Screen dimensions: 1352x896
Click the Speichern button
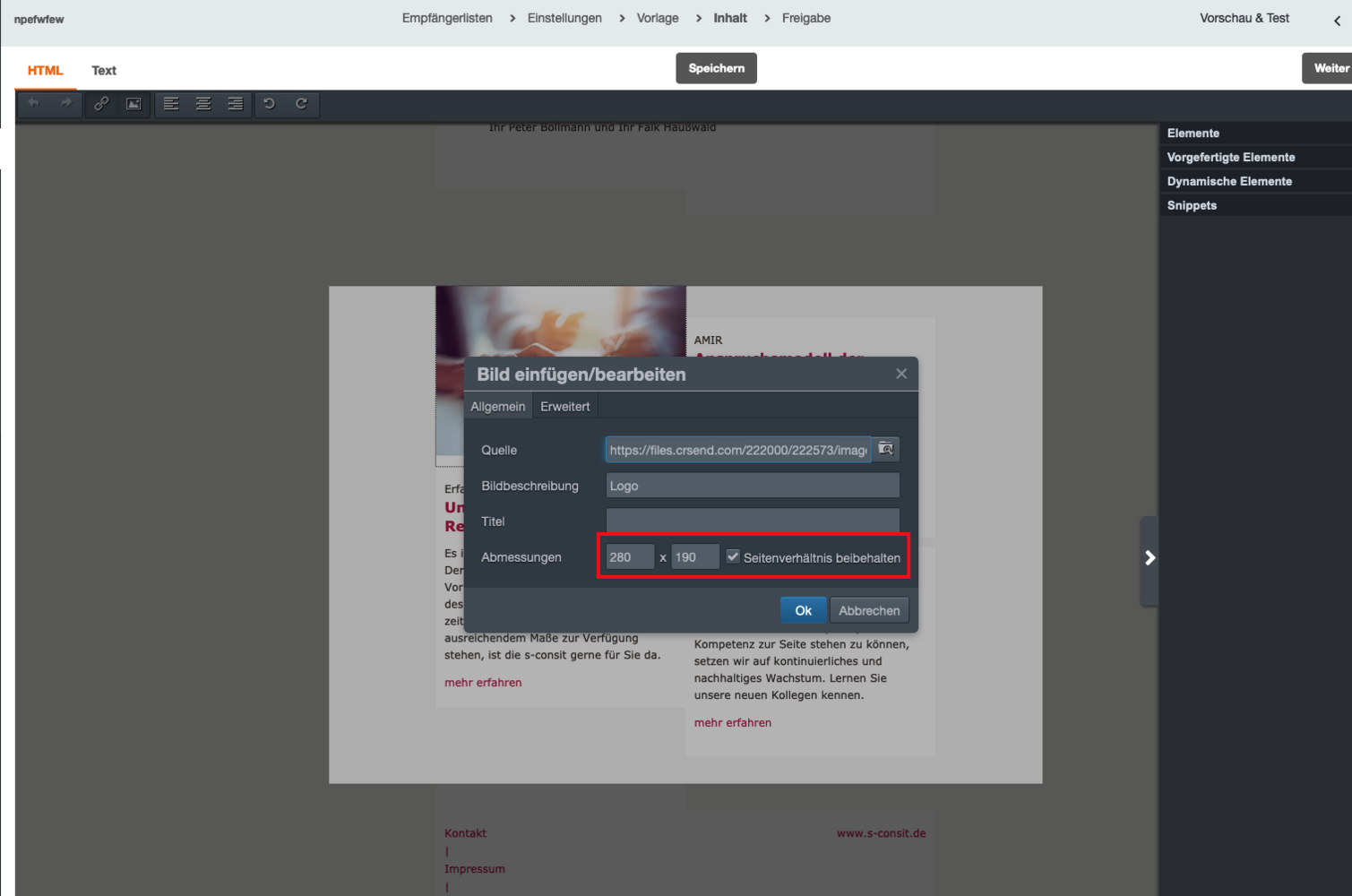716,68
